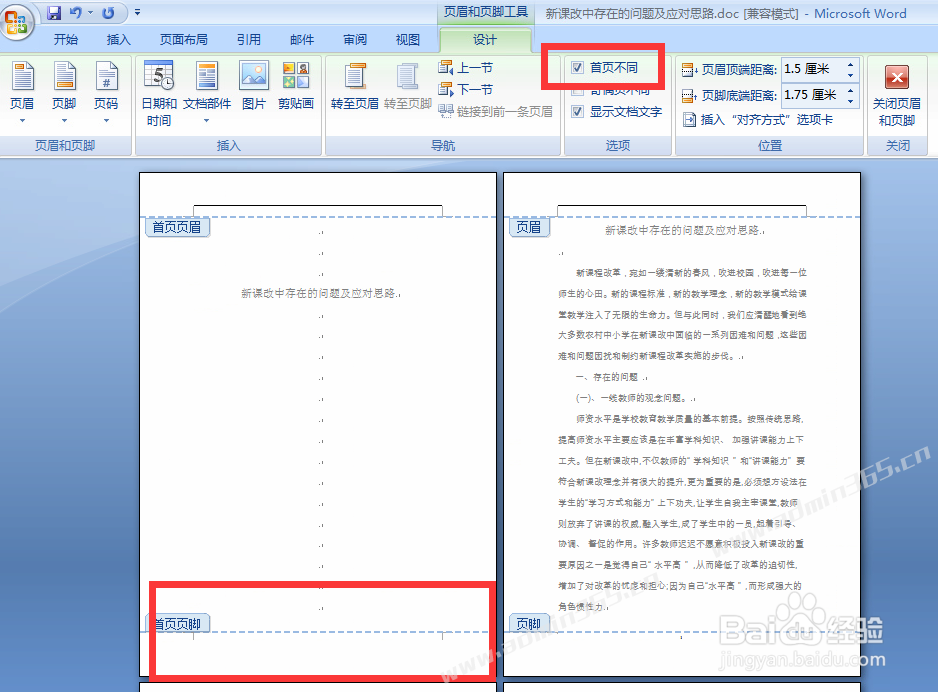
Task: Edit the 页脚底端距离 value field
Action: tap(812, 94)
